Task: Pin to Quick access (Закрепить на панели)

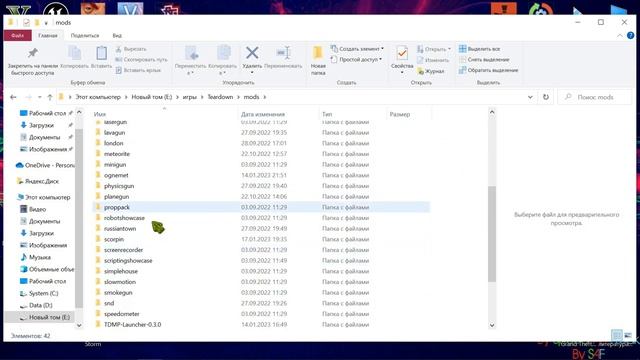Action: pos(33,60)
